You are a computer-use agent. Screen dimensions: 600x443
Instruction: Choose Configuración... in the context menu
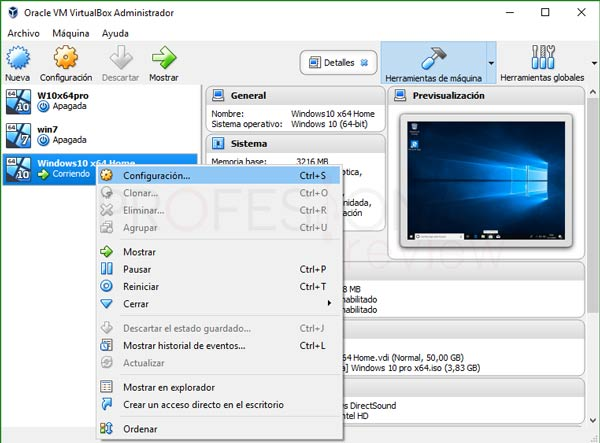219,175
